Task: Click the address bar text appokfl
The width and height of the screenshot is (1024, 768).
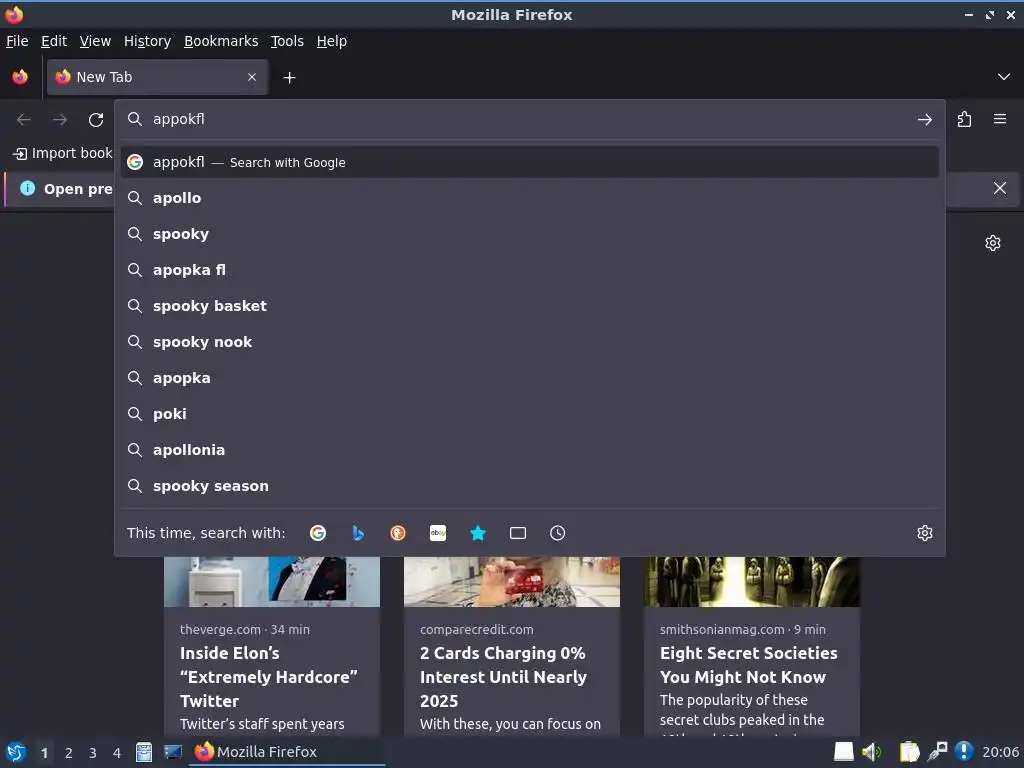Action: [178, 119]
